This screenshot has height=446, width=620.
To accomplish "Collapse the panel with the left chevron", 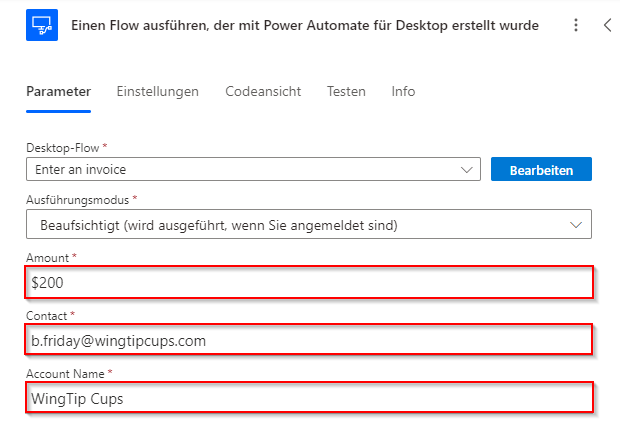I will pos(608,25).
